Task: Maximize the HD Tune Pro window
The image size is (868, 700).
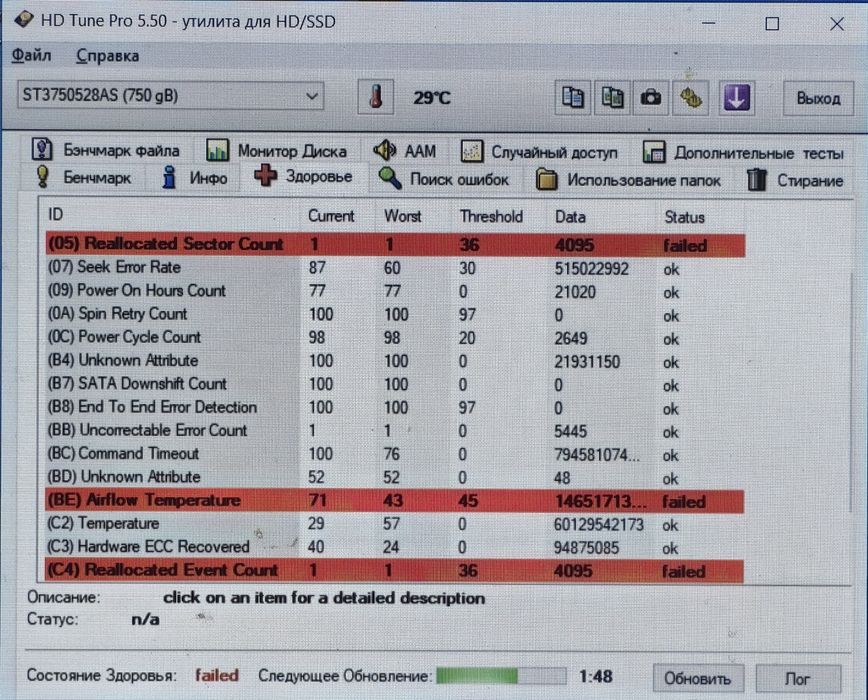Action: click(772, 23)
